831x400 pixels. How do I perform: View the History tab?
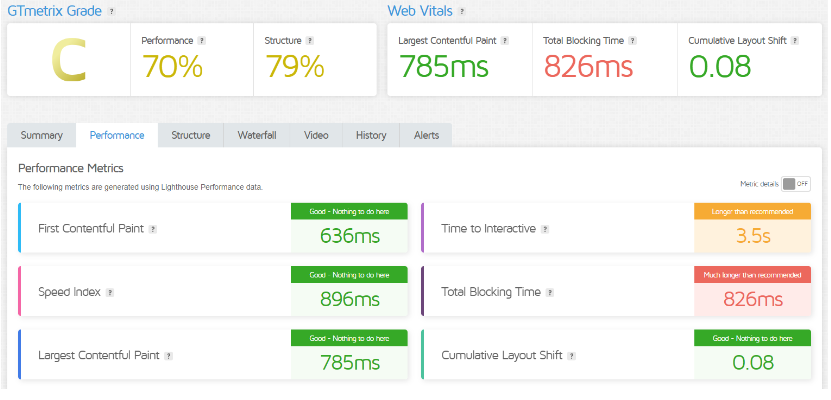371,135
